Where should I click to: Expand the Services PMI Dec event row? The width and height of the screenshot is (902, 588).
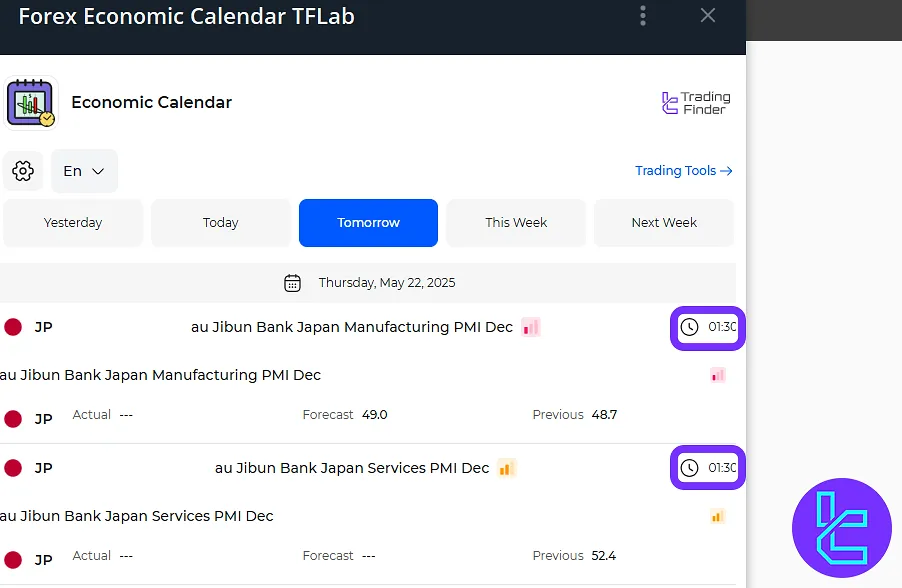coord(351,468)
